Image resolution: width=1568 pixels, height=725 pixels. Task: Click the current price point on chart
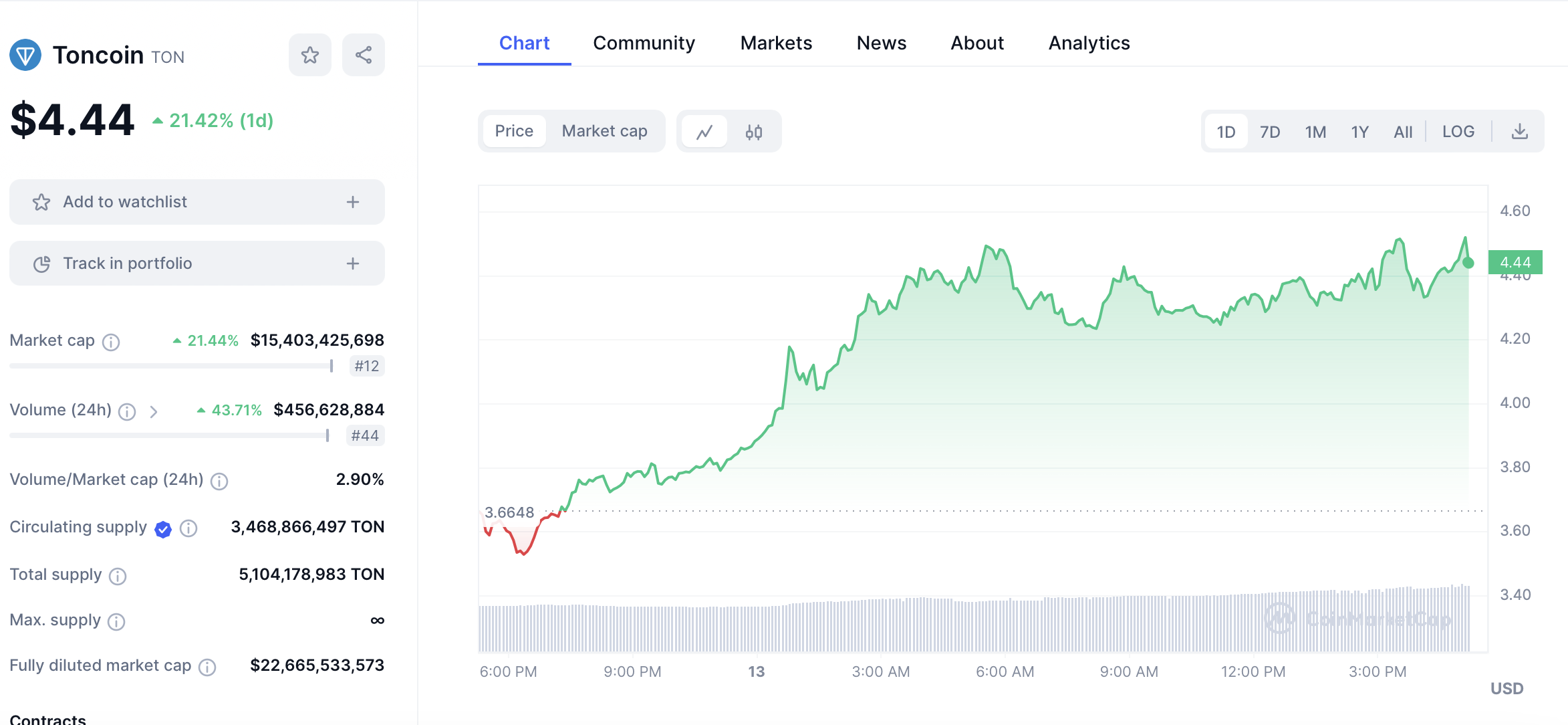pos(1468,263)
